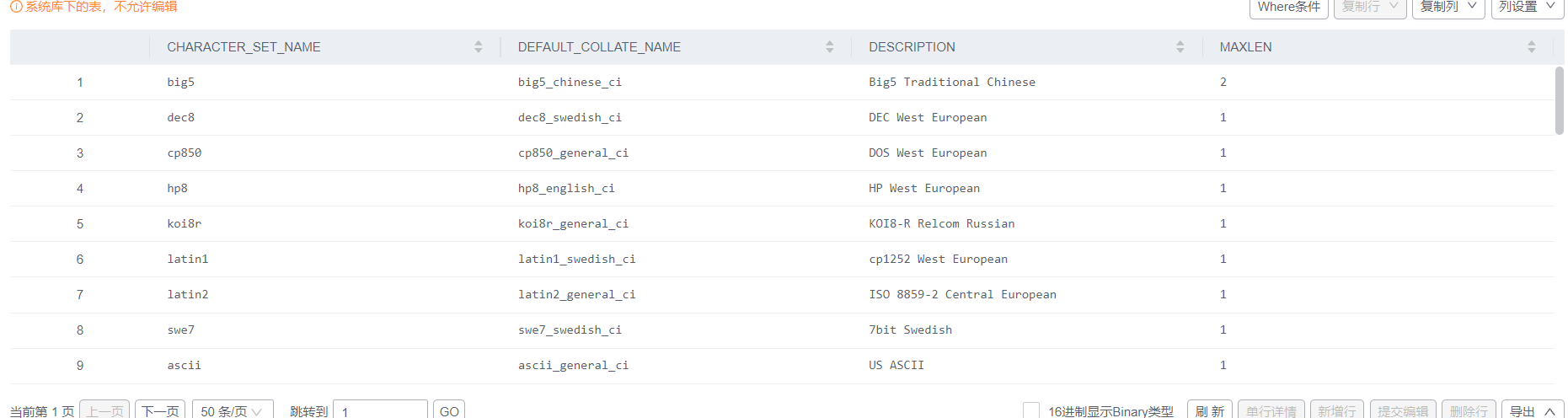This screenshot has height=418, width=1568.
Task: Sort by CHARACTER_SET_NAME column sort arrows
Action: coord(478,47)
